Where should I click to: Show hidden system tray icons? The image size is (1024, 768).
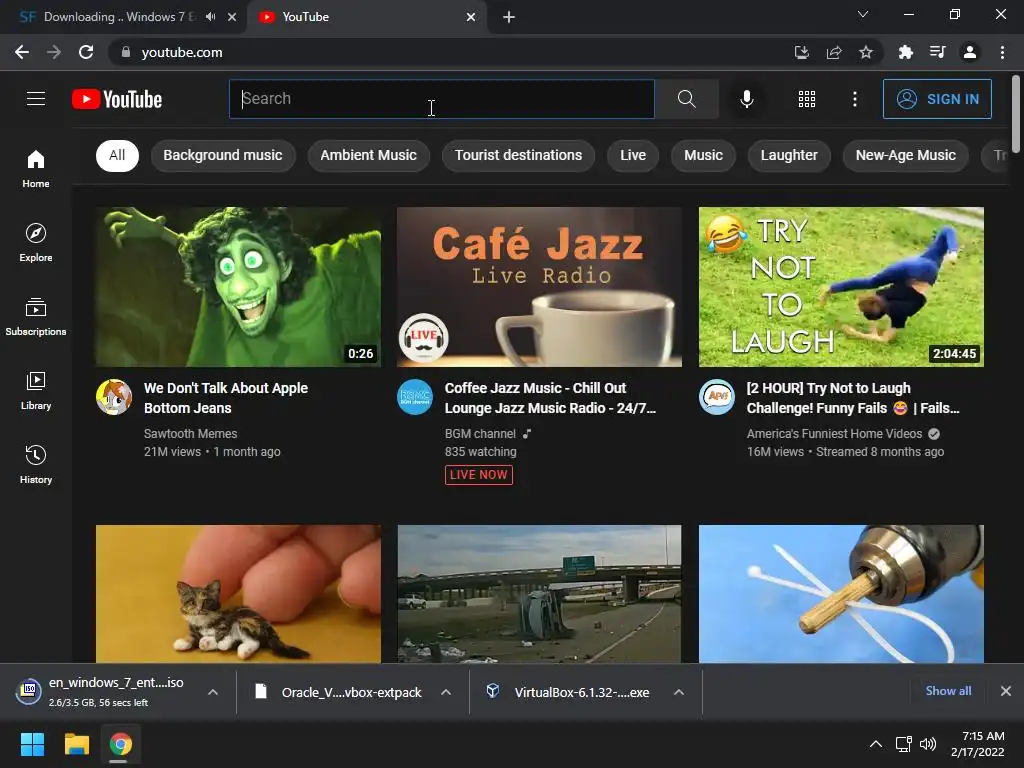click(x=876, y=744)
